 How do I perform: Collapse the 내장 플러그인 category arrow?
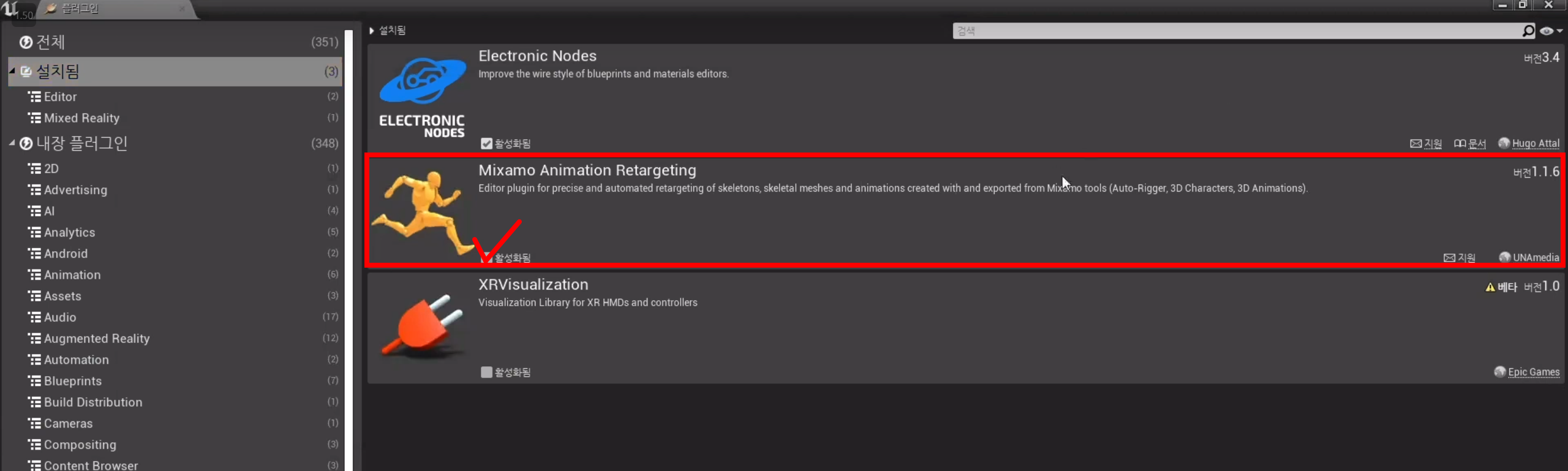click(x=12, y=143)
